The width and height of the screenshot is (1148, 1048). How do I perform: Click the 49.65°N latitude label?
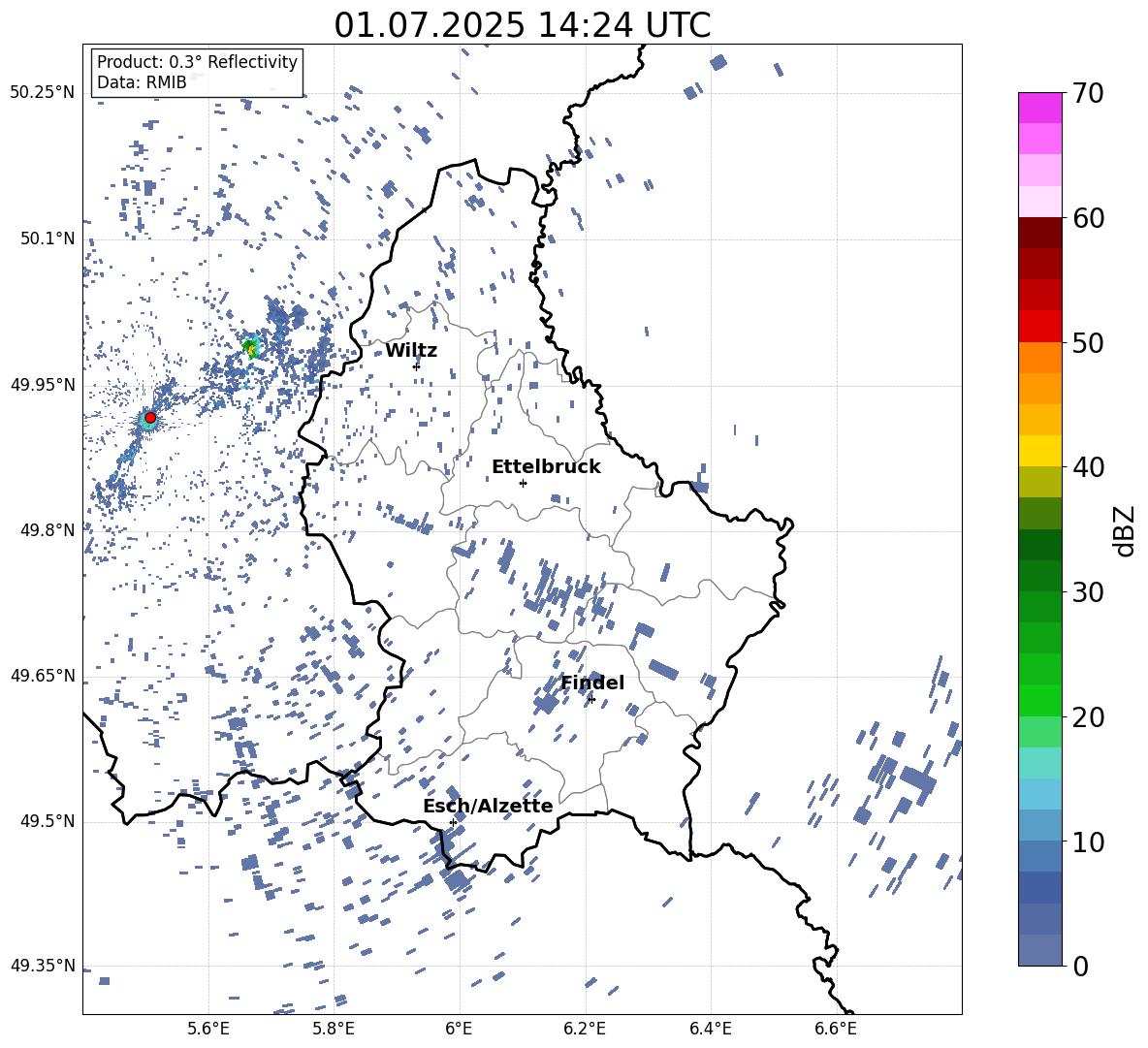pos(43,675)
